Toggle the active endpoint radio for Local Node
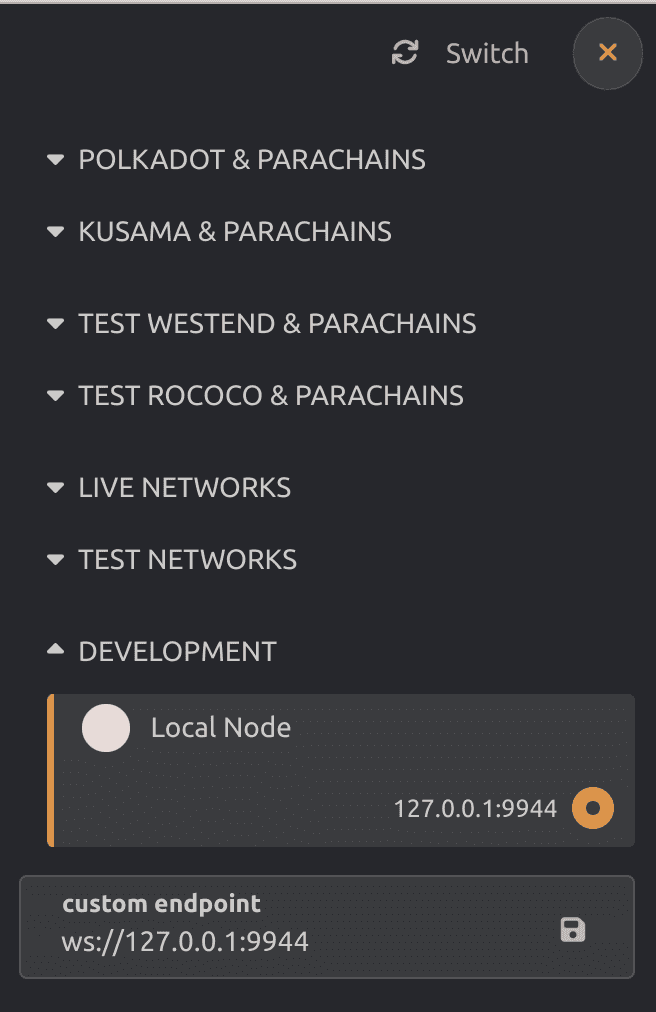656x1012 pixels. tap(592, 807)
